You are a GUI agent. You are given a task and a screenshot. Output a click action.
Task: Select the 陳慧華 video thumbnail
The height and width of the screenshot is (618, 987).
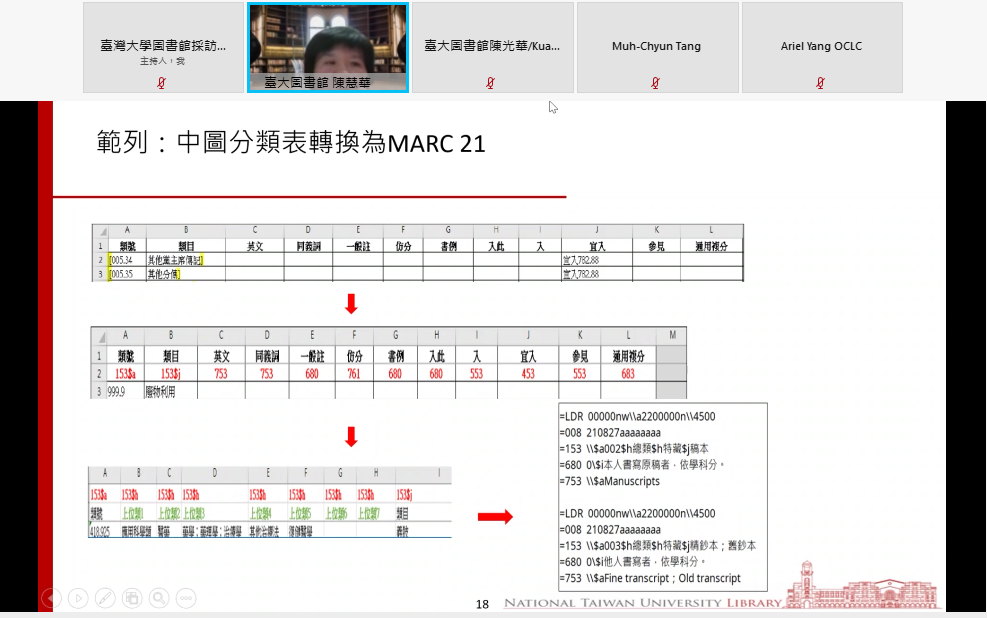tap(327, 45)
